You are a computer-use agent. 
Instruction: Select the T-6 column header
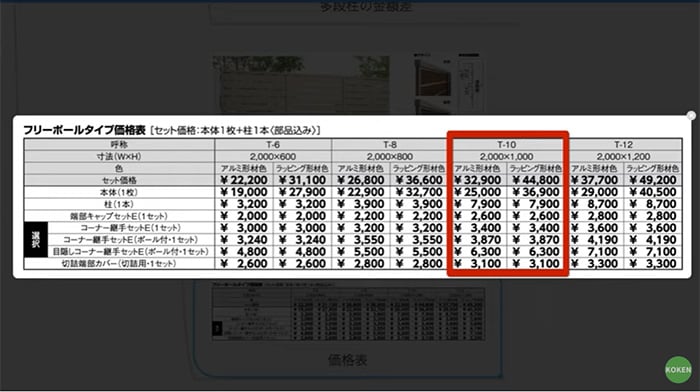click(x=273, y=145)
